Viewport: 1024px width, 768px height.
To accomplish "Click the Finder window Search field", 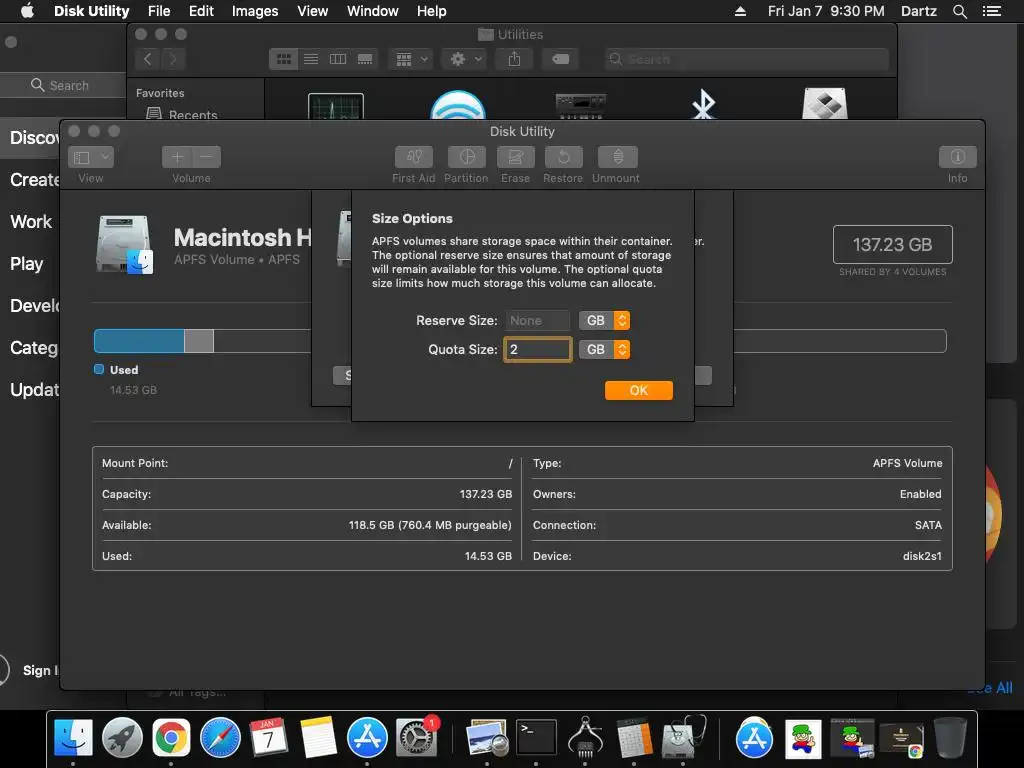I will pyautogui.click(x=746, y=59).
